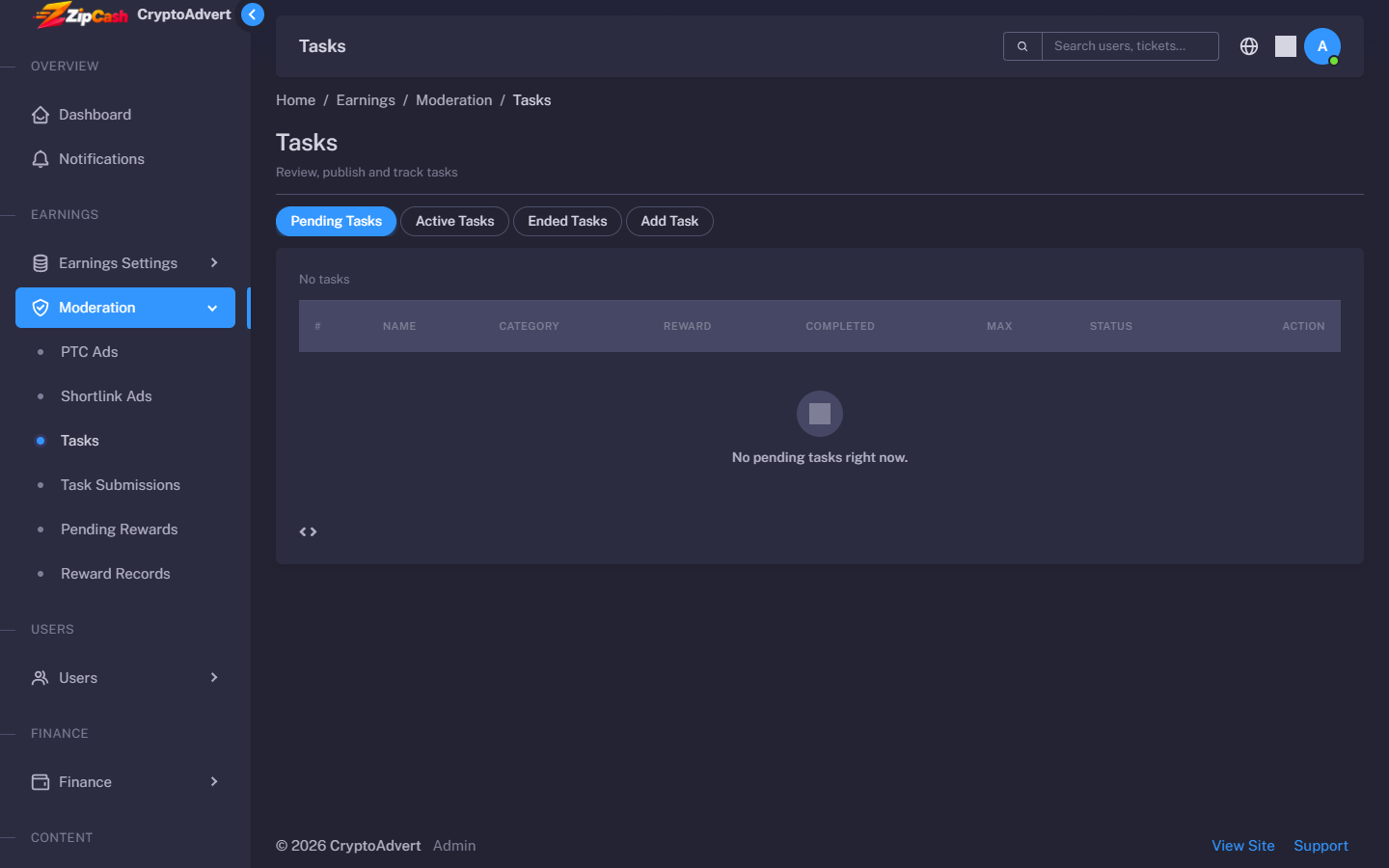The image size is (1389, 868).
Task: Expand the Finance submenu chevron
Action: tap(214, 781)
